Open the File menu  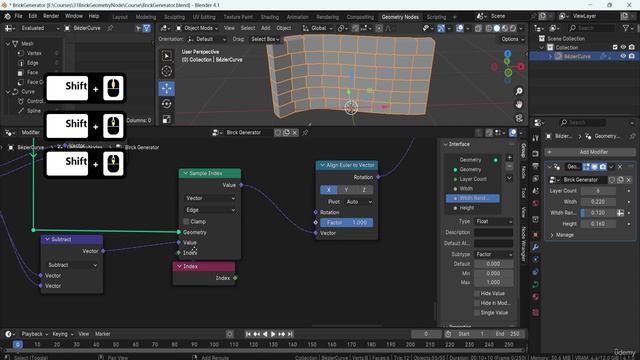(x=18, y=16)
